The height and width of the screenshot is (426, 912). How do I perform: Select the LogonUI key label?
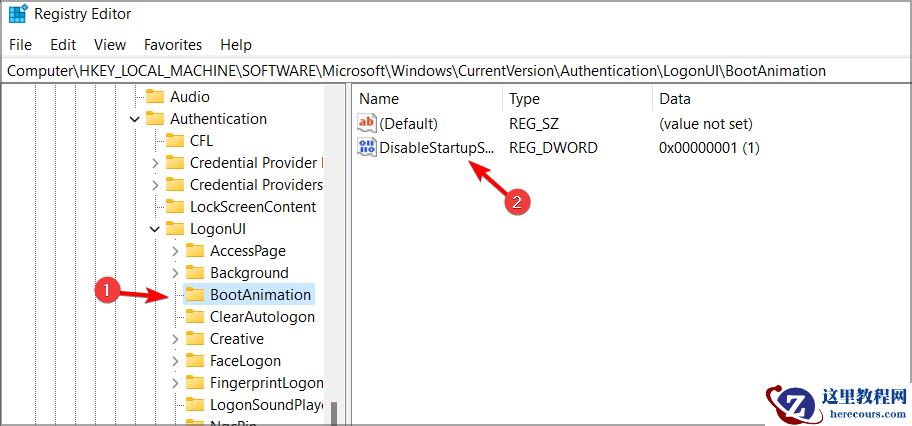click(218, 229)
